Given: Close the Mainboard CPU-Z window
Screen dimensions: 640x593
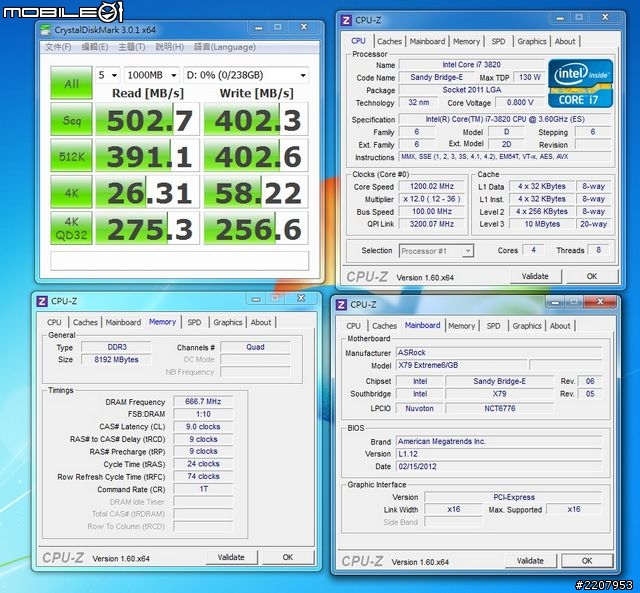Looking at the screenshot, I should pos(600,302).
